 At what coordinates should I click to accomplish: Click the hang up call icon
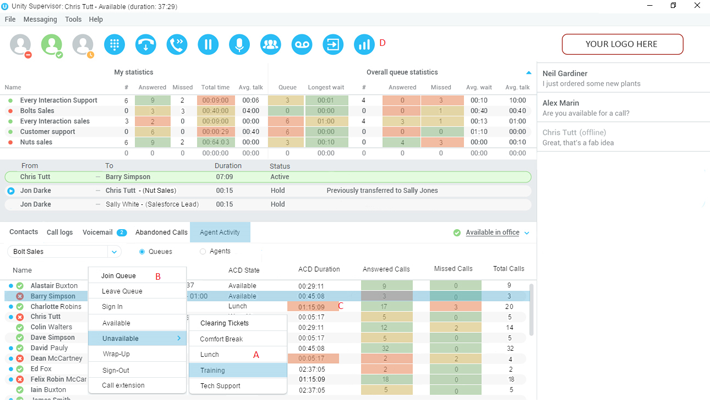[x=146, y=44]
